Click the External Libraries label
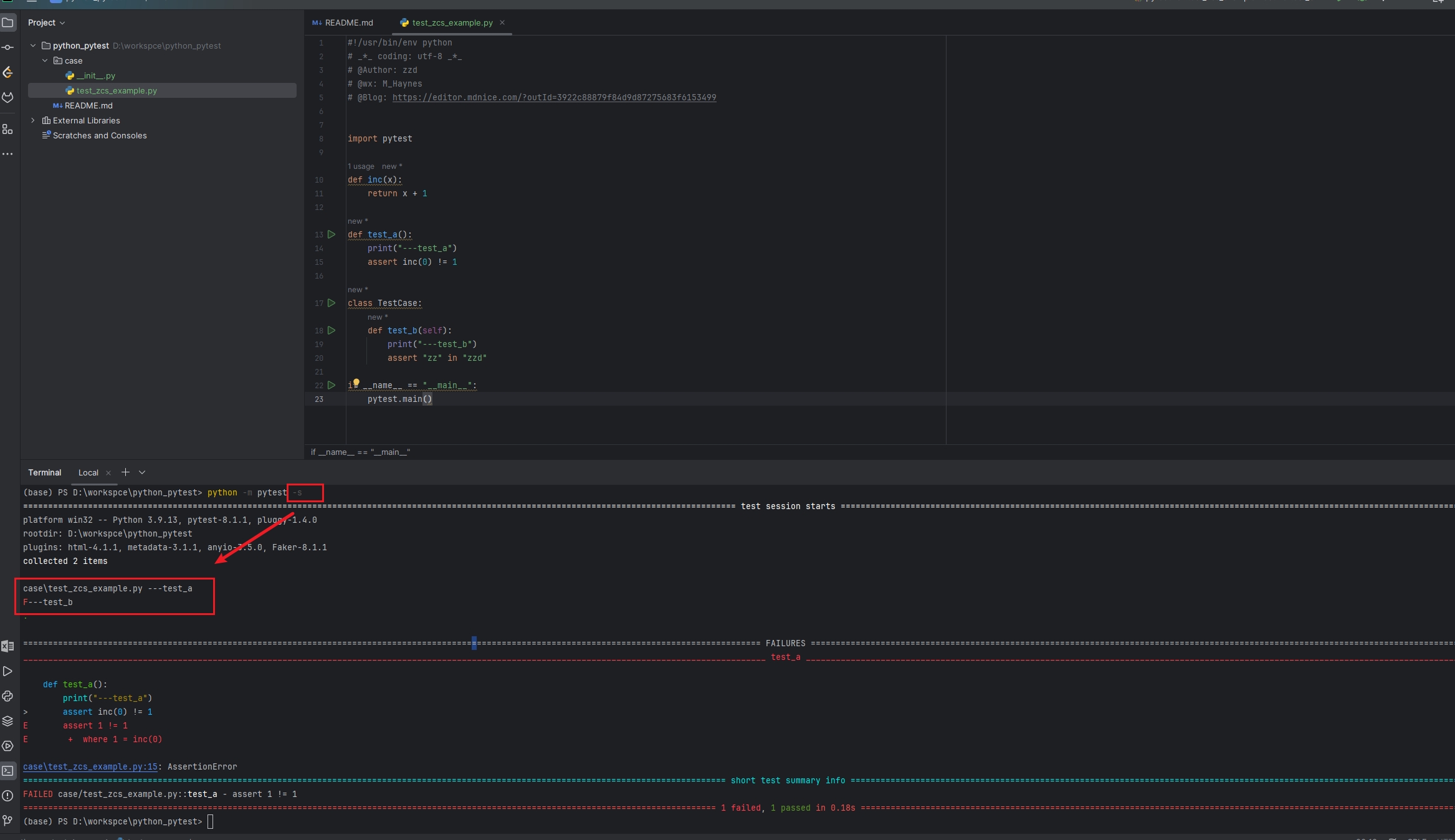The width and height of the screenshot is (1455, 840). coord(87,120)
